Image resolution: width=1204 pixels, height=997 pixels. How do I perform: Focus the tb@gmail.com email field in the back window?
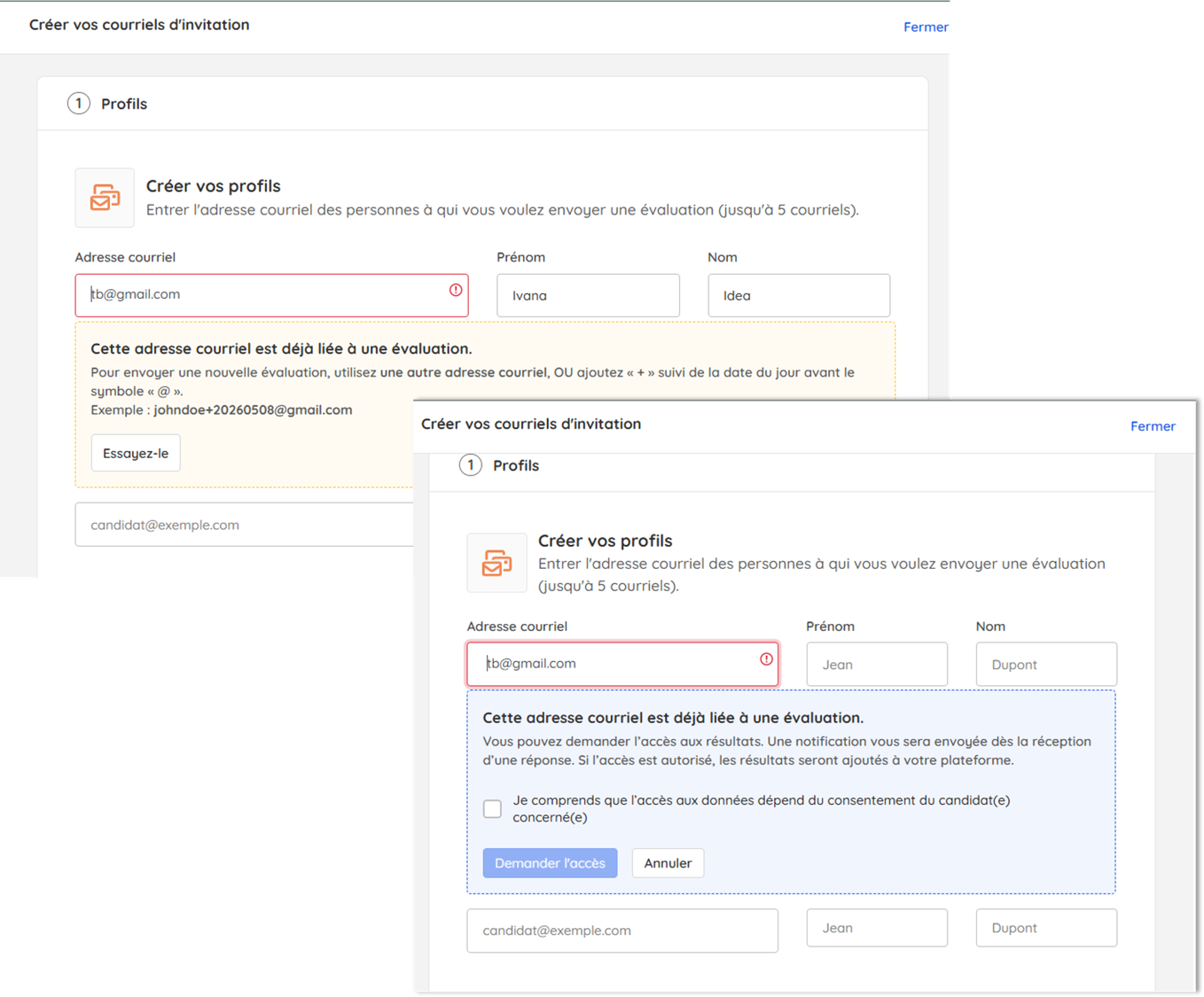(x=271, y=295)
